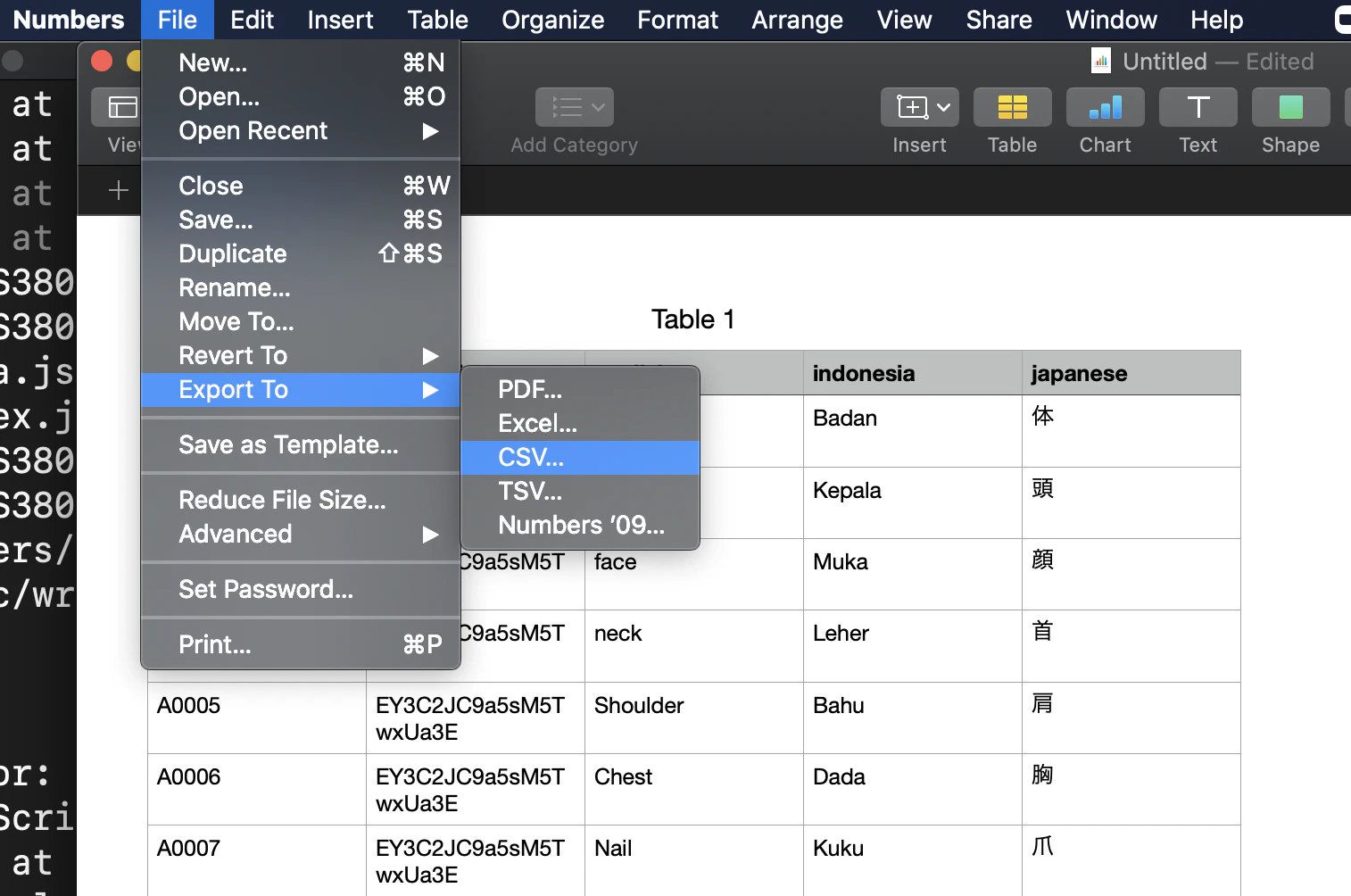Select Close from File menu
Image resolution: width=1351 pixels, height=896 pixels.
pos(301,186)
